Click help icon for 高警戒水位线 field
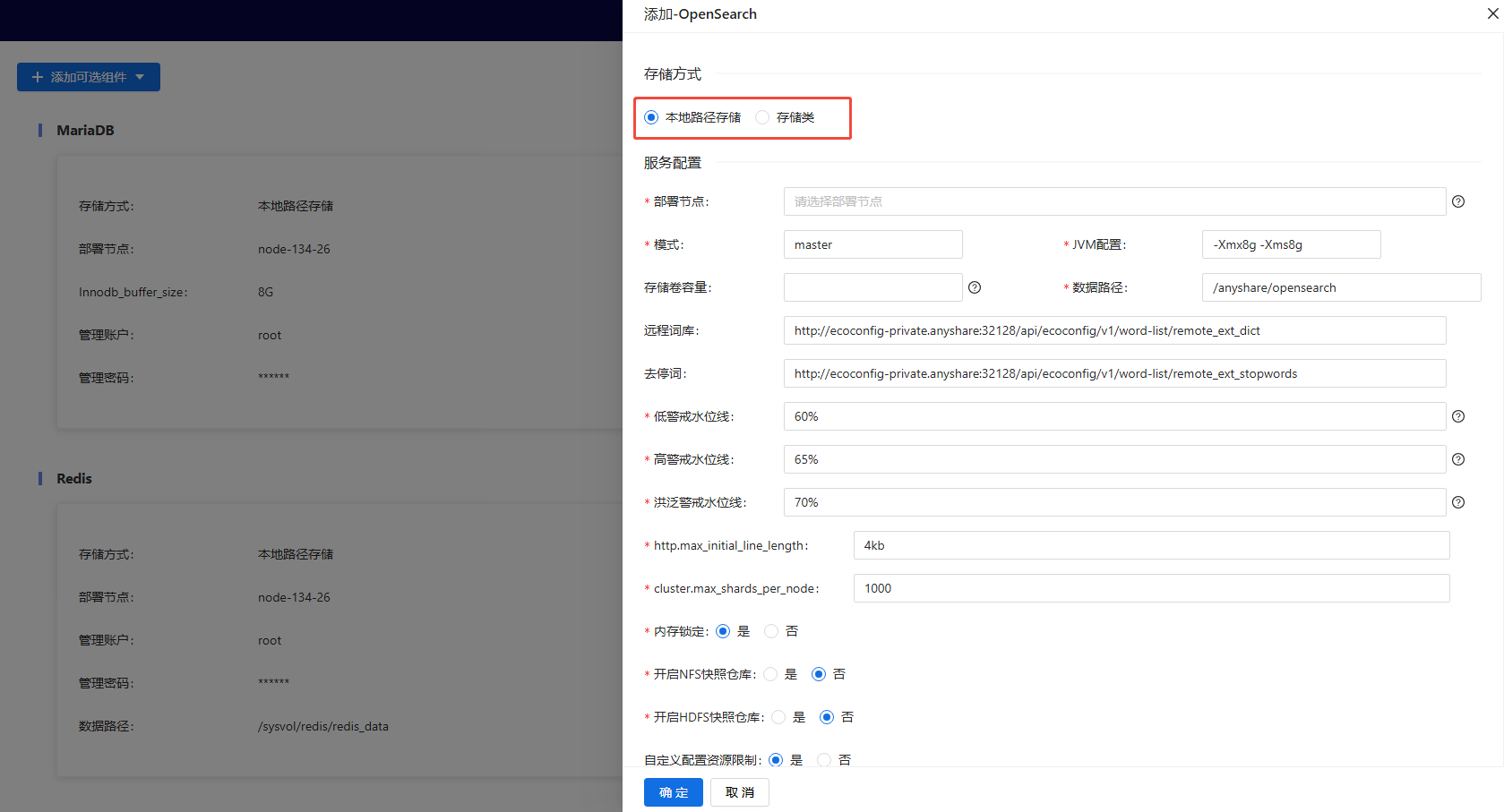Viewport: 1504px width, 812px height. click(1458, 459)
